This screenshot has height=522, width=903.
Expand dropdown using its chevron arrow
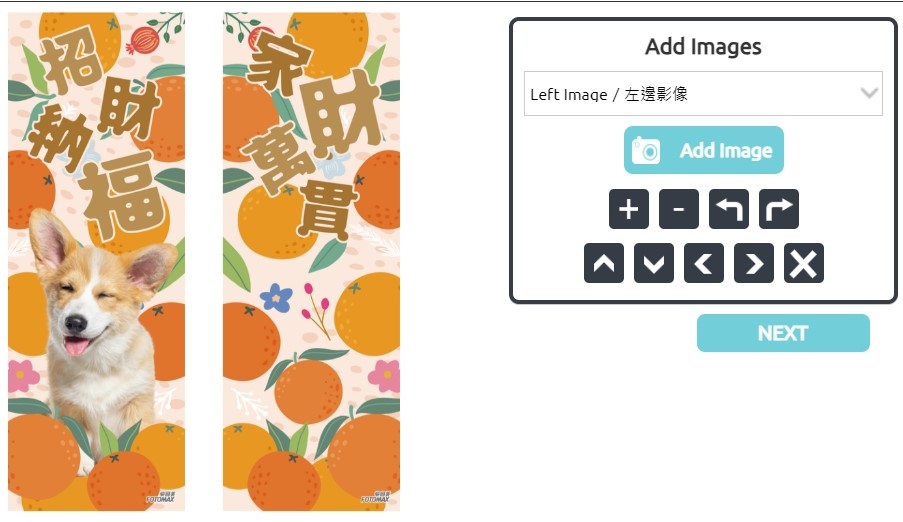pos(868,93)
